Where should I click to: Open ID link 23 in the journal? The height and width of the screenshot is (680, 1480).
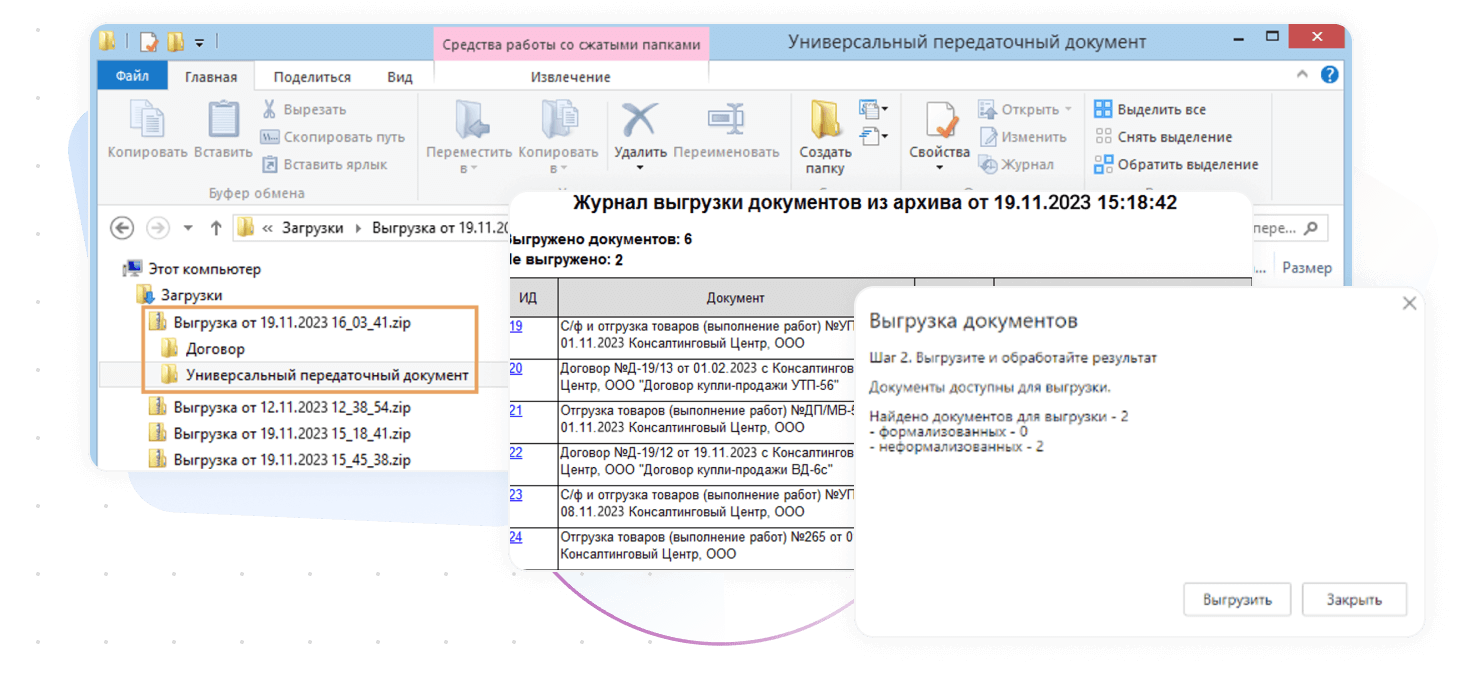point(516,494)
